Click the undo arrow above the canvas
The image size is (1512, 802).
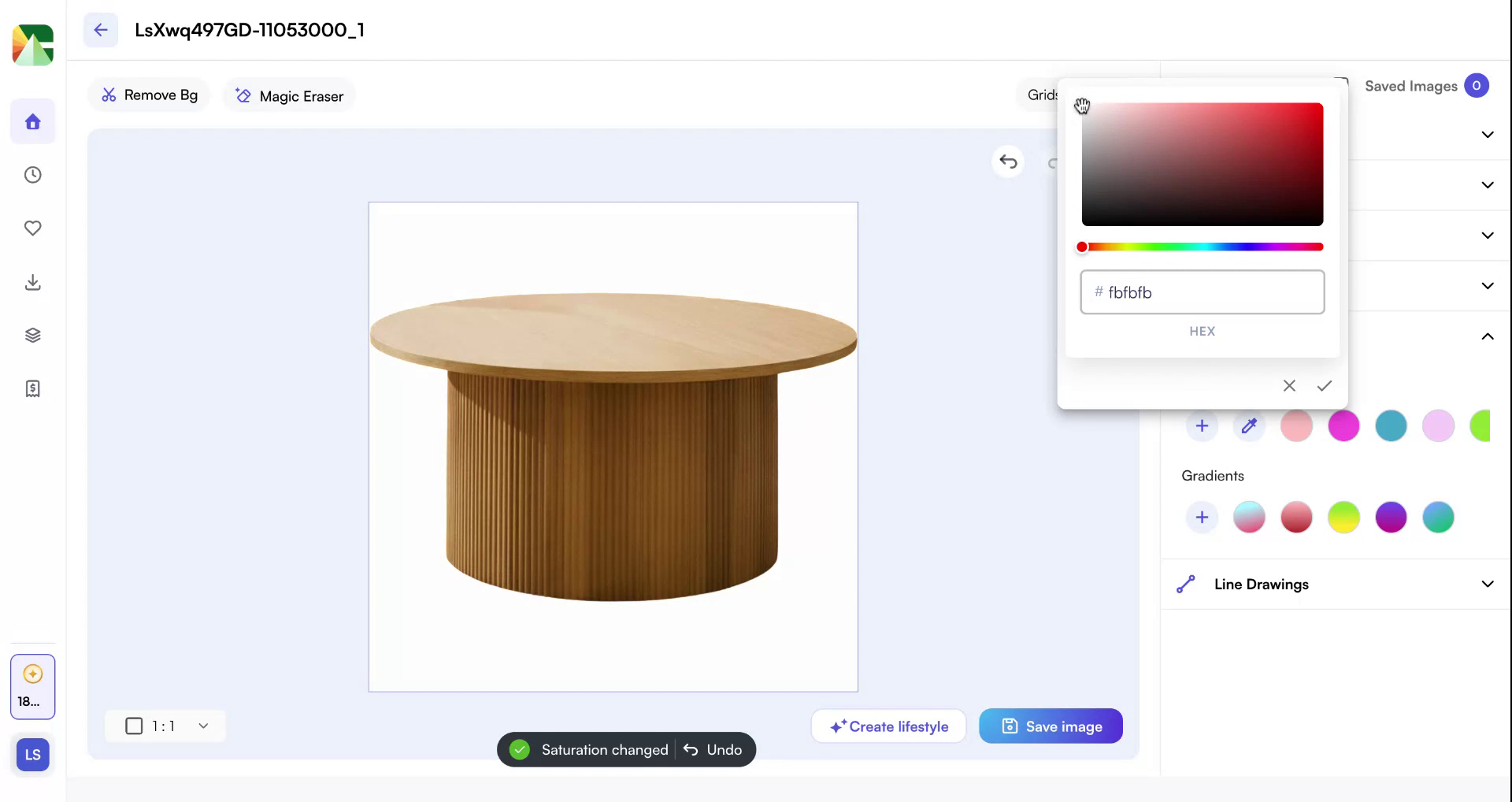click(x=1008, y=162)
